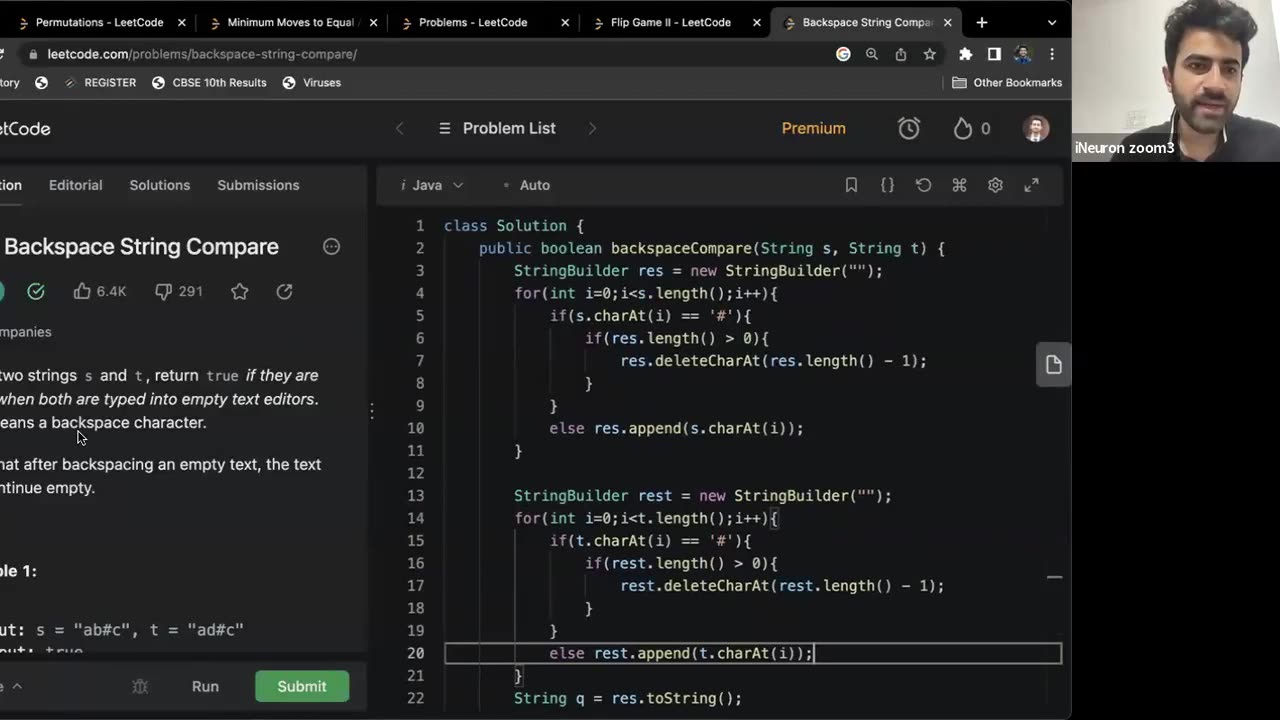Share the problem link icon
The height and width of the screenshot is (720, 1280).
coord(284,291)
